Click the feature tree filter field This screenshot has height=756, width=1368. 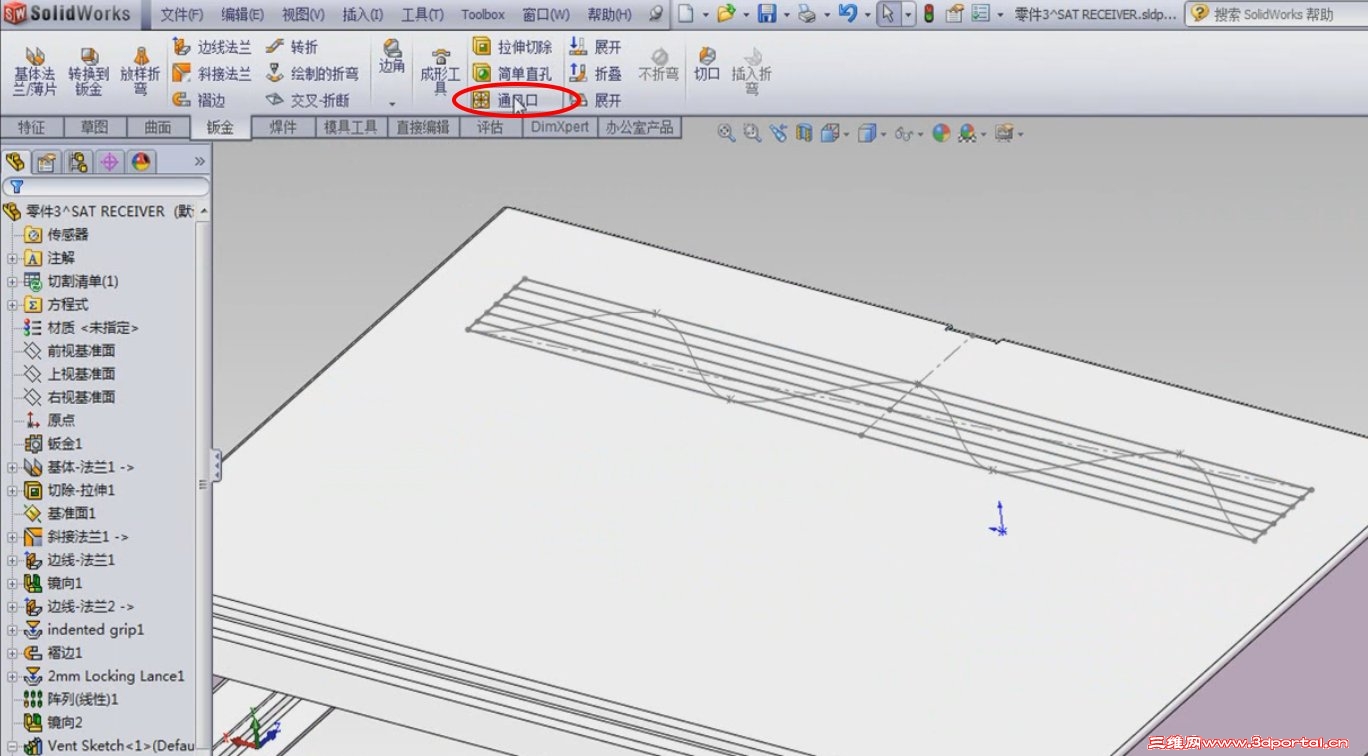(x=106, y=186)
